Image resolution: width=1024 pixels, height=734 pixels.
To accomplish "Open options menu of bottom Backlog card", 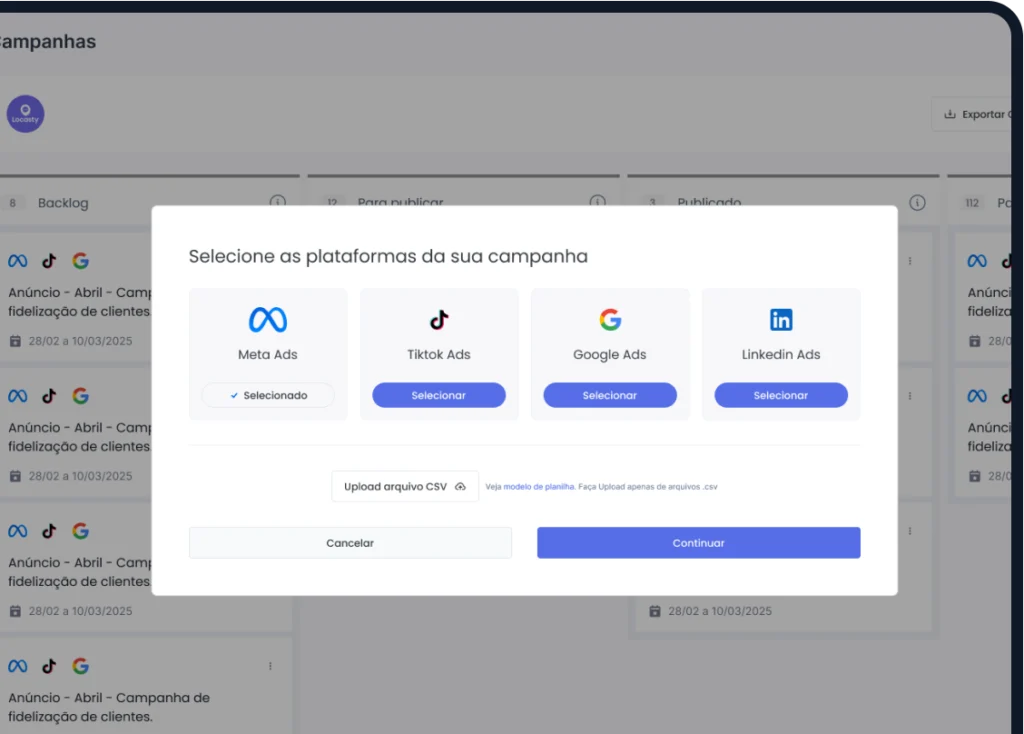I will (270, 666).
